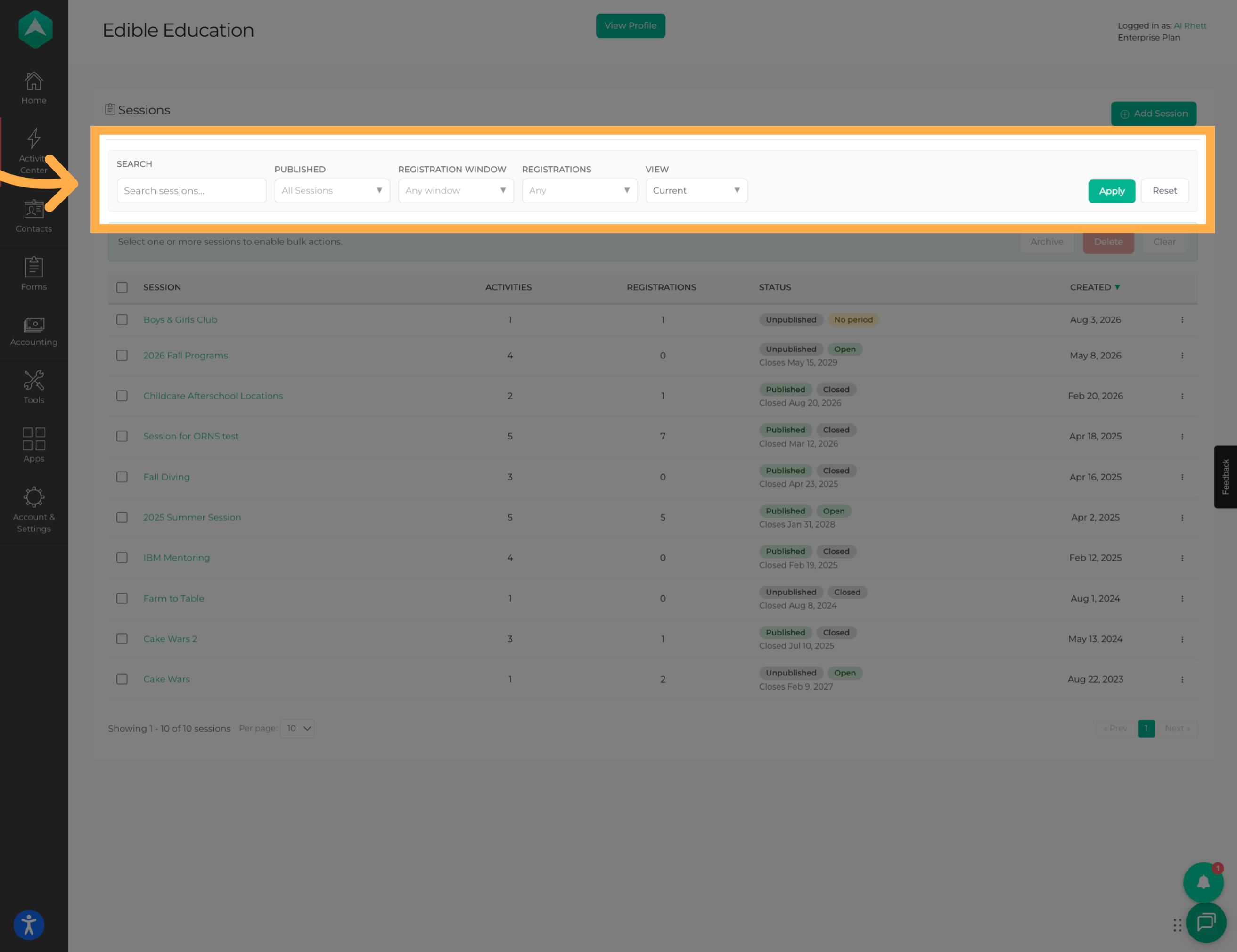Select the 2025 Summer Session checkbox
The height and width of the screenshot is (952, 1237).
(122, 517)
